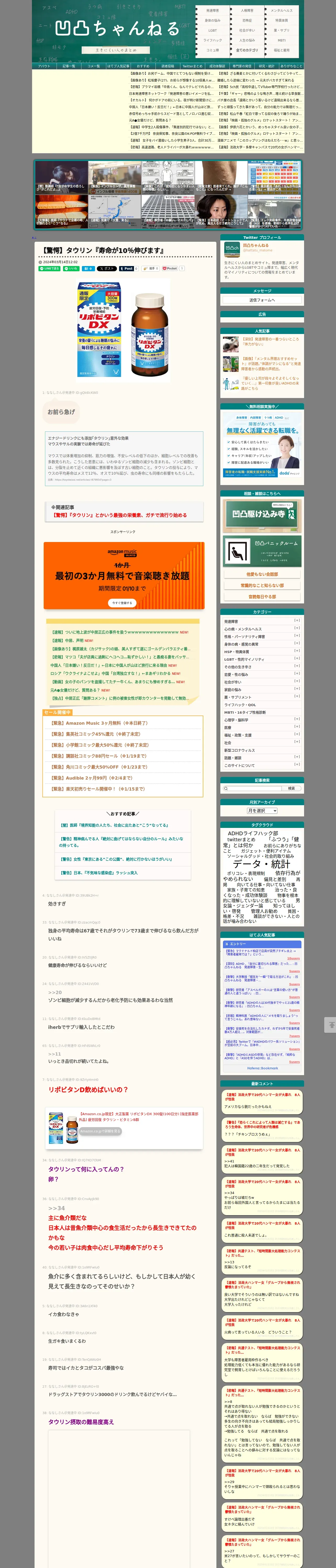The image size is (336, 1568).
Task: Open 読者投稿 in the navigation bar
Action: (x=168, y=66)
